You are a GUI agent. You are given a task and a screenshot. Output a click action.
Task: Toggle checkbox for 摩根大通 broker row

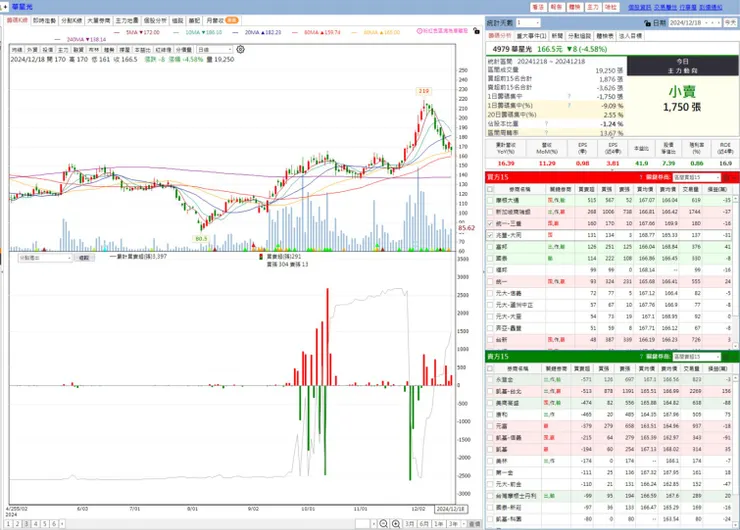(x=490, y=201)
